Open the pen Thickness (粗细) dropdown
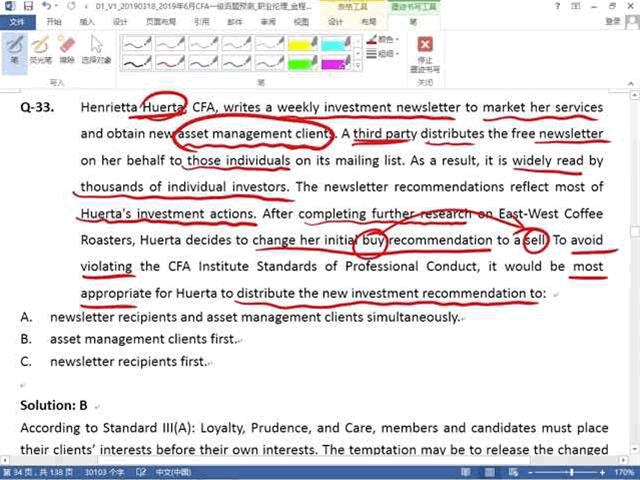This screenshot has width=640, height=480. coord(382,53)
